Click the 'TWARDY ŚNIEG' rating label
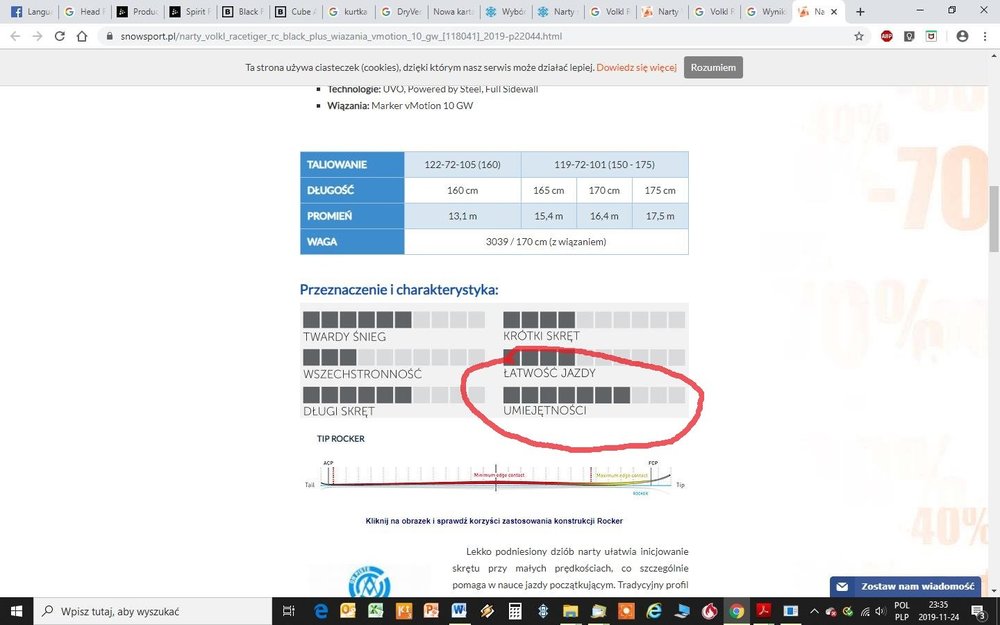Image resolution: width=1000 pixels, height=625 pixels. pos(344,337)
